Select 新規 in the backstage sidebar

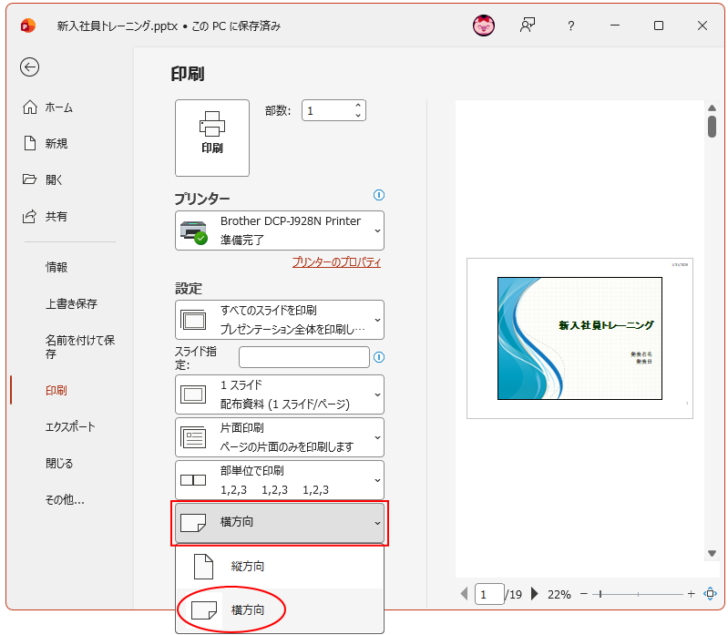(x=46, y=143)
